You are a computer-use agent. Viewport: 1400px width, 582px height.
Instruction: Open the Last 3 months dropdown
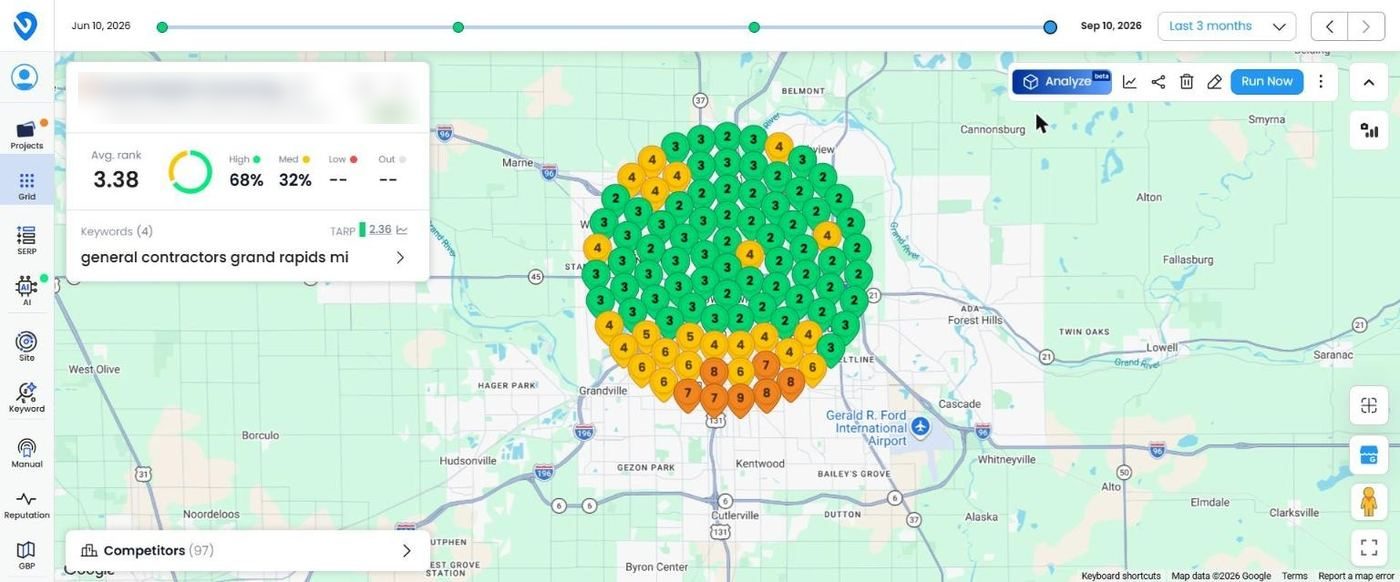click(x=1227, y=26)
